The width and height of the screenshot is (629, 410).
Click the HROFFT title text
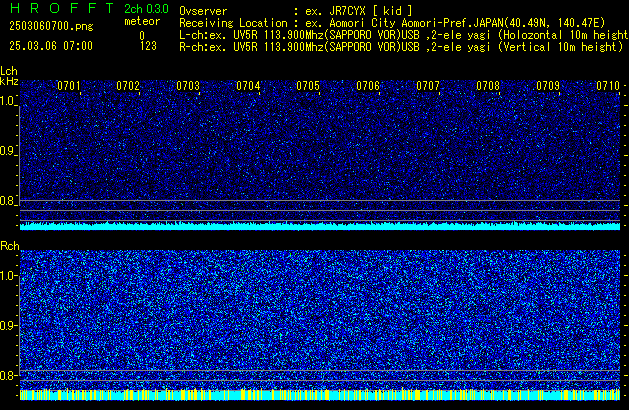pos(62,8)
